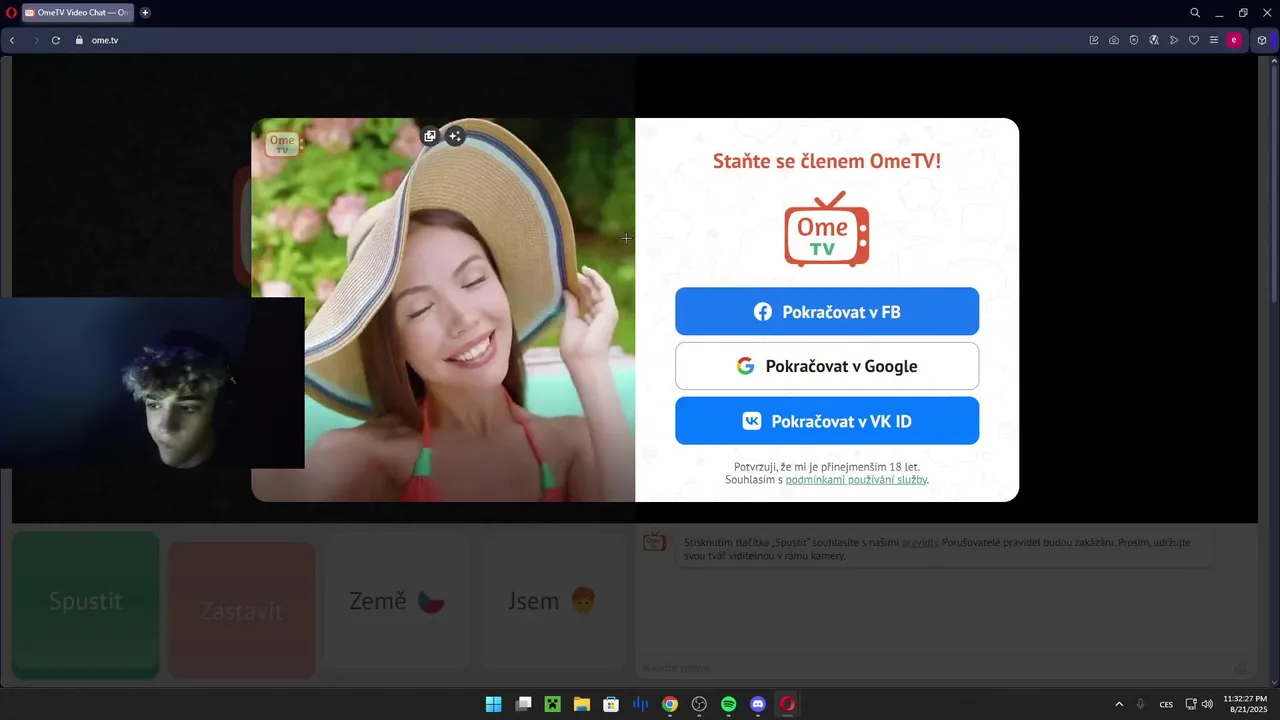Click the multi-window icon on the promo image
The image size is (1280, 720).
pyautogui.click(x=430, y=136)
